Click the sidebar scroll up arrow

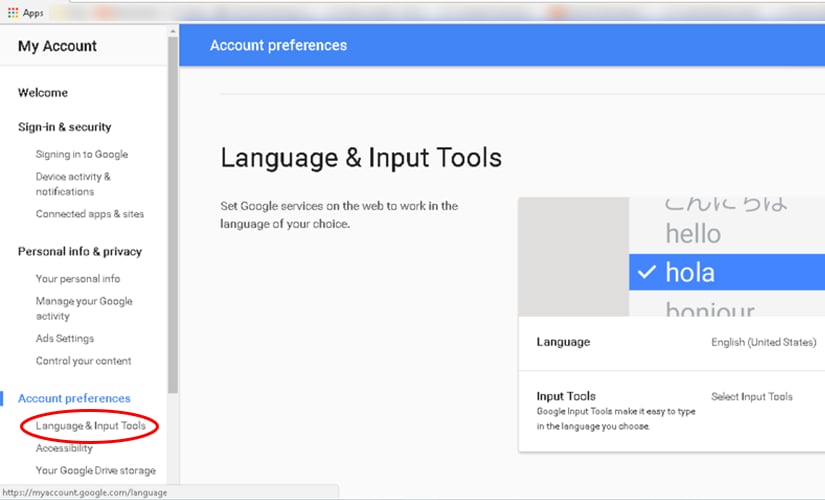click(x=173, y=32)
